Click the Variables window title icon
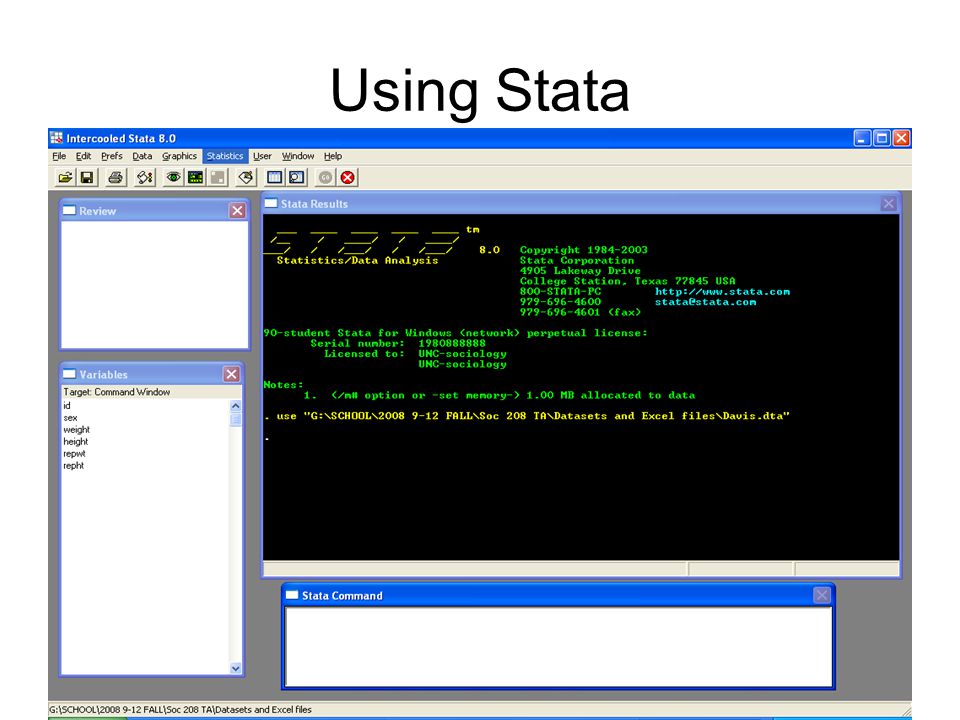The width and height of the screenshot is (960, 720). tap(69, 374)
